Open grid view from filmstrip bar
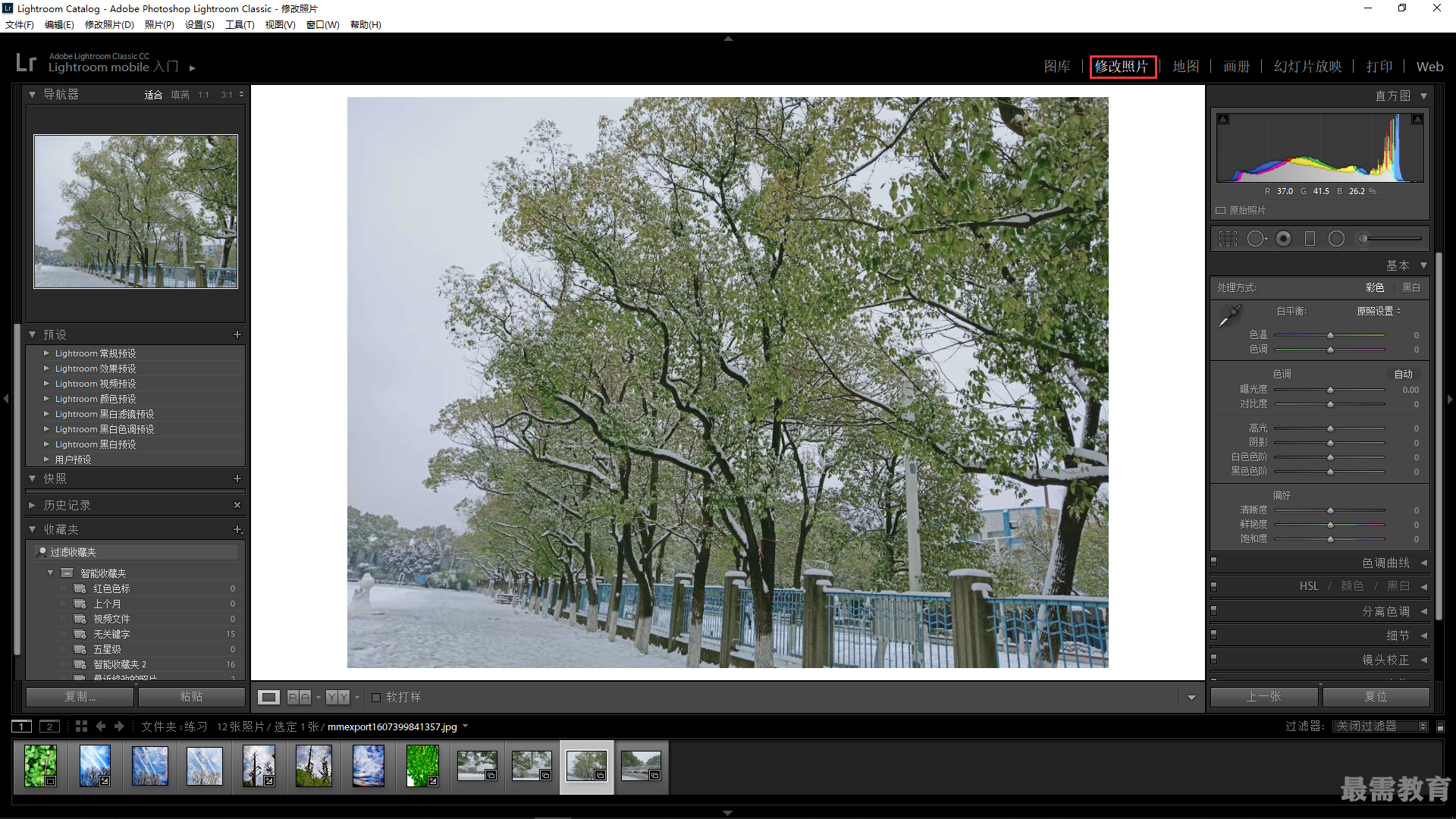Screen dimensions: 1456x819 81,726
